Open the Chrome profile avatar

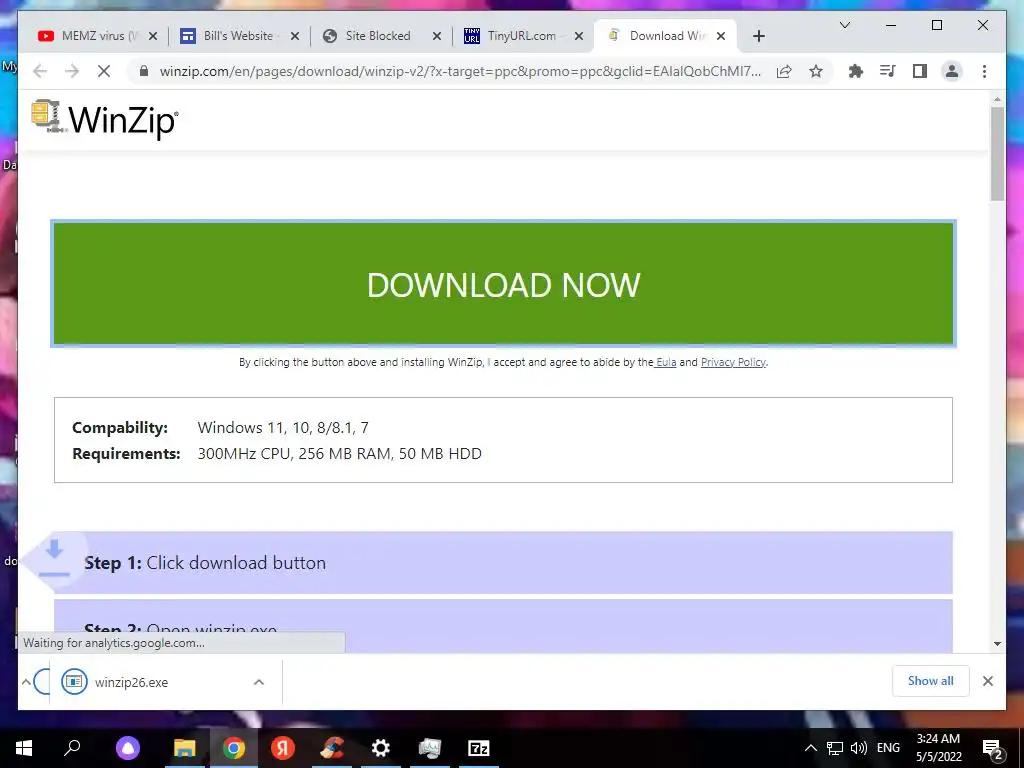click(952, 71)
